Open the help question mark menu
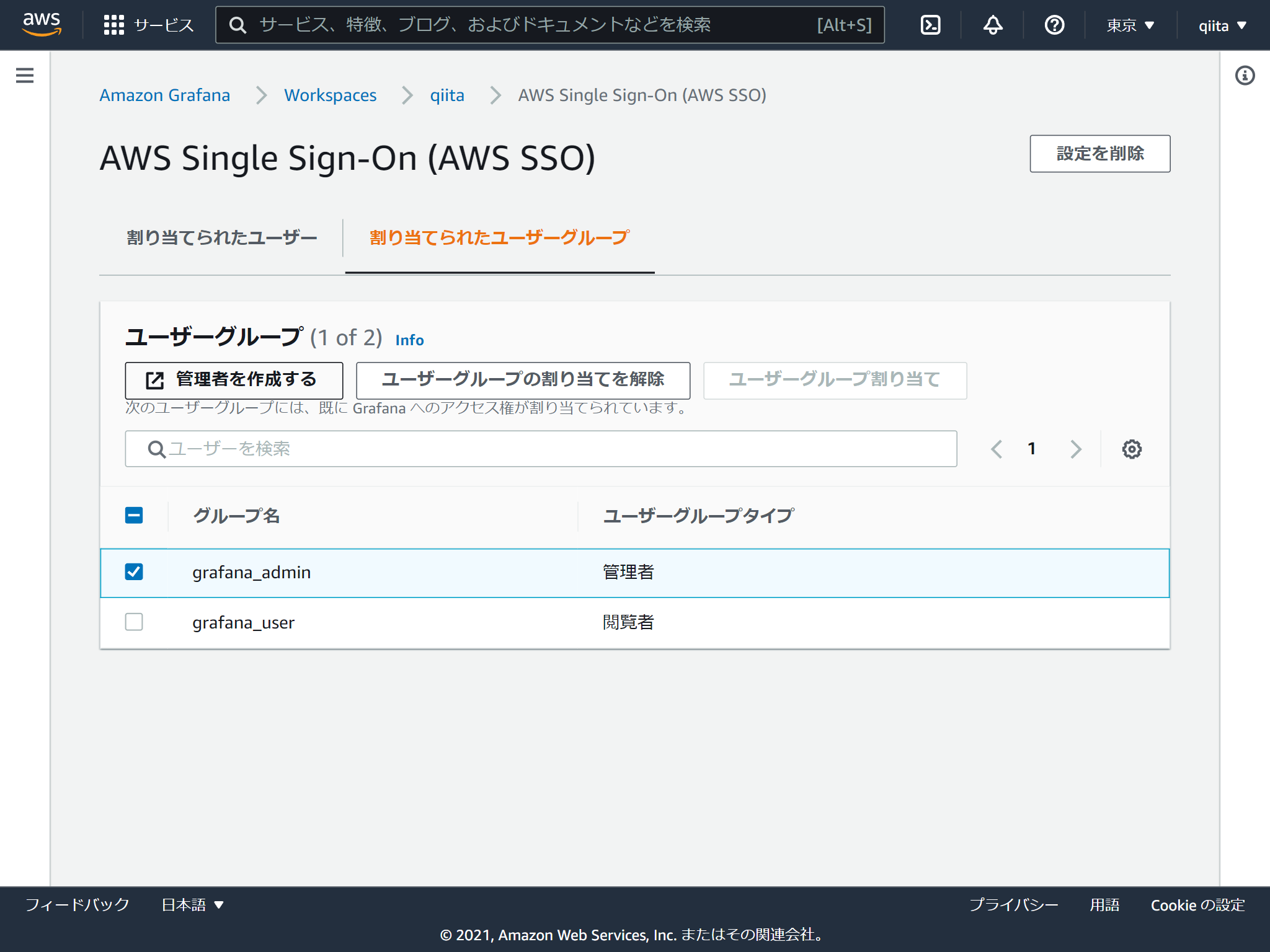 coord(1053,25)
